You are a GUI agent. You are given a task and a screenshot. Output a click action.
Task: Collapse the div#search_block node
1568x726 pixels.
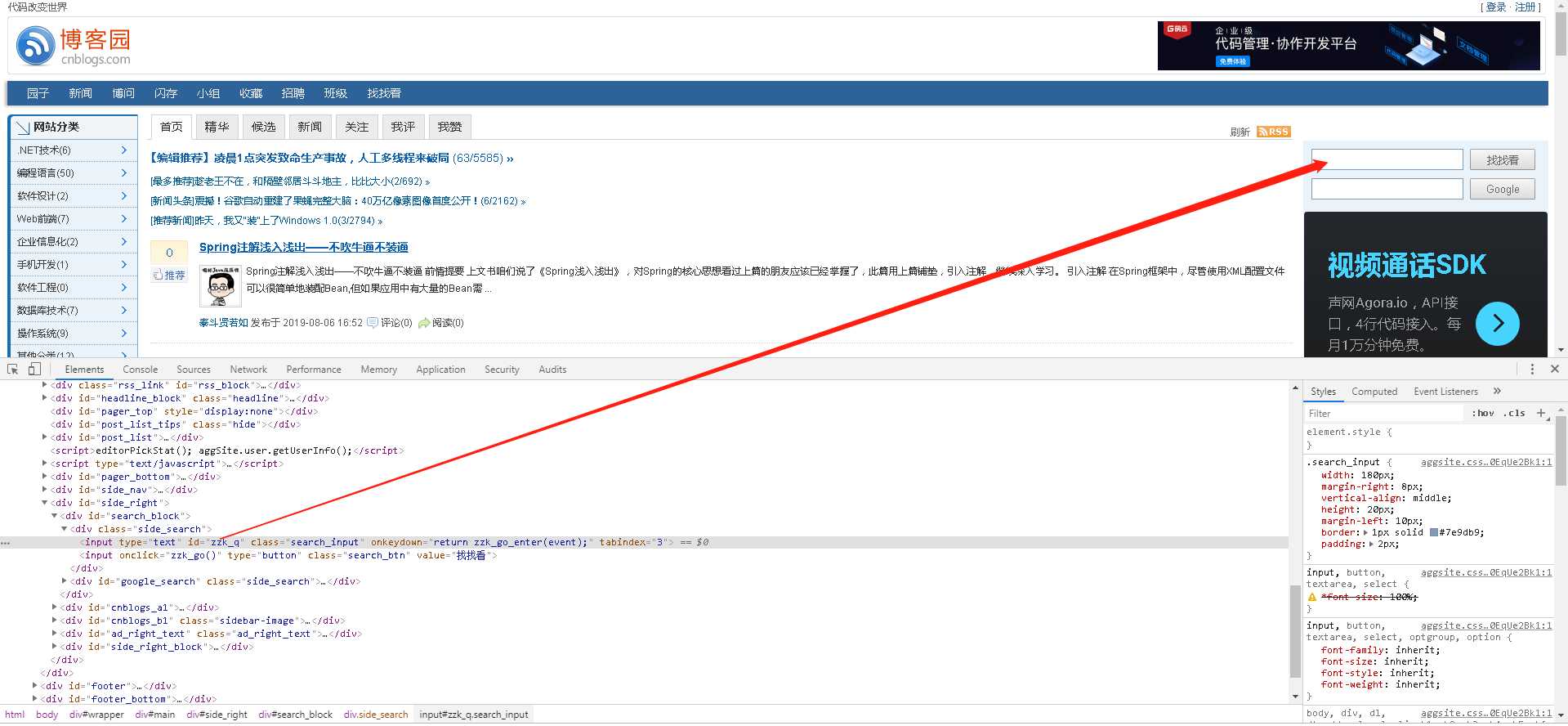click(x=55, y=516)
